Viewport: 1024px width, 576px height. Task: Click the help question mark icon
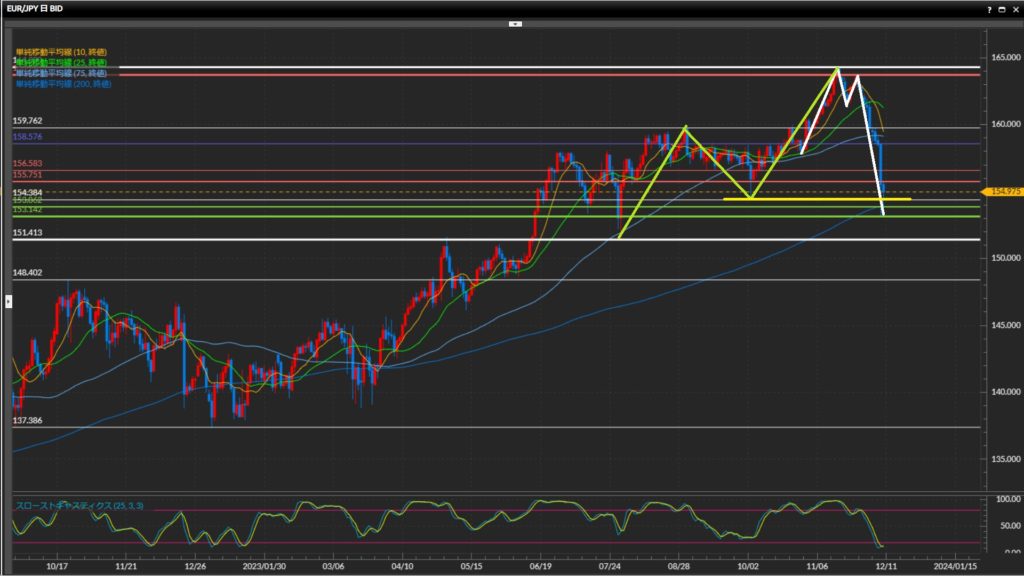coord(989,8)
